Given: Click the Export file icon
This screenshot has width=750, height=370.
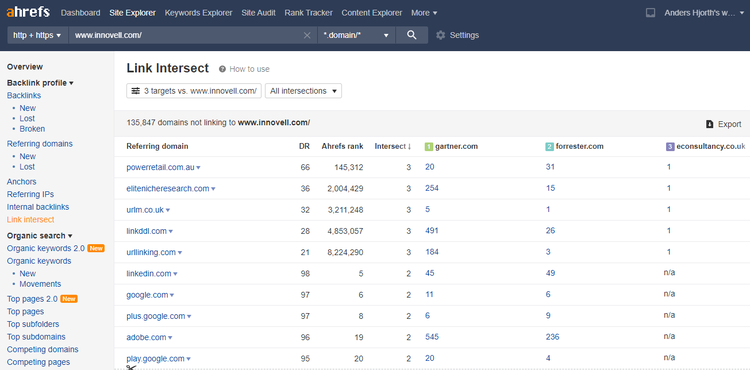Looking at the screenshot, I should coord(710,124).
